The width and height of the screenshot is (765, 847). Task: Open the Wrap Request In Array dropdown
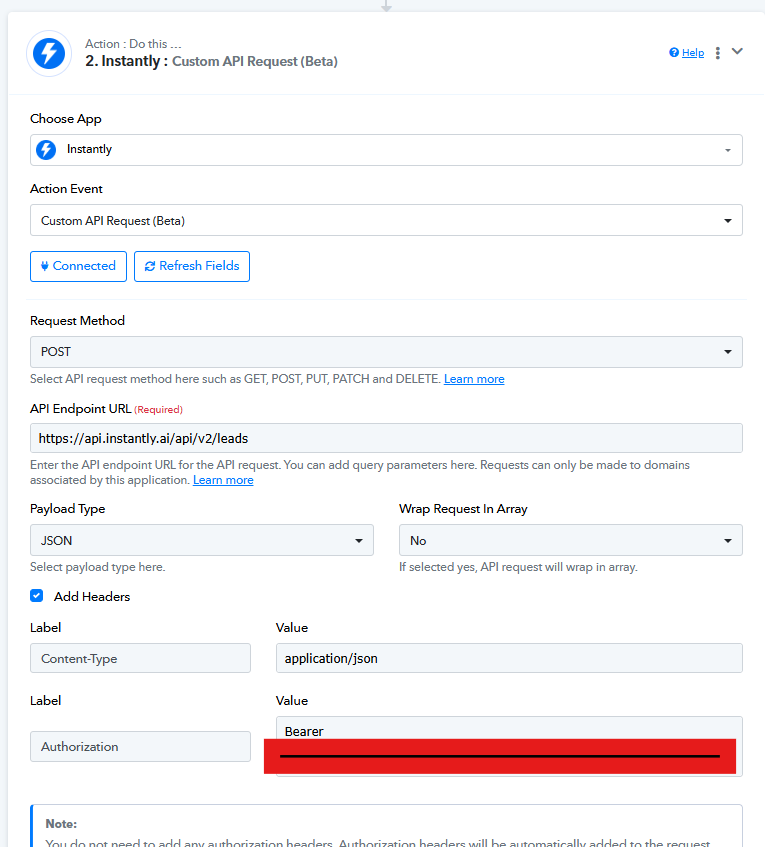tap(571, 540)
